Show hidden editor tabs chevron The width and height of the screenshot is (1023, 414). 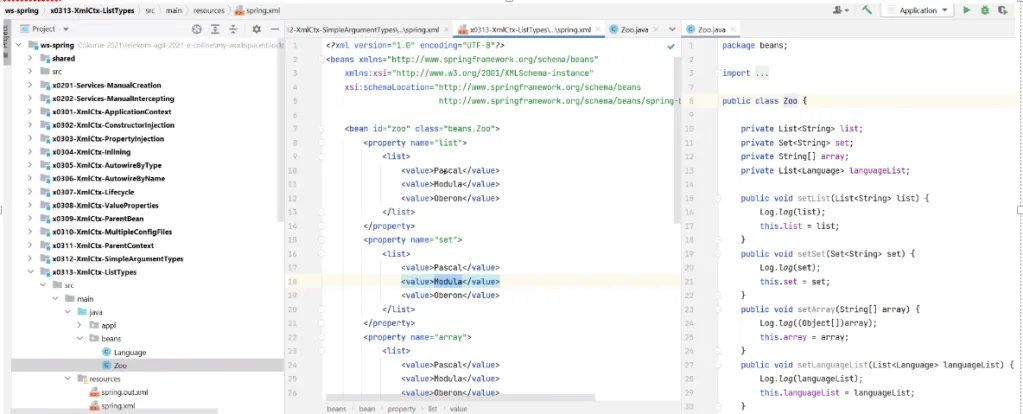coord(672,29)
